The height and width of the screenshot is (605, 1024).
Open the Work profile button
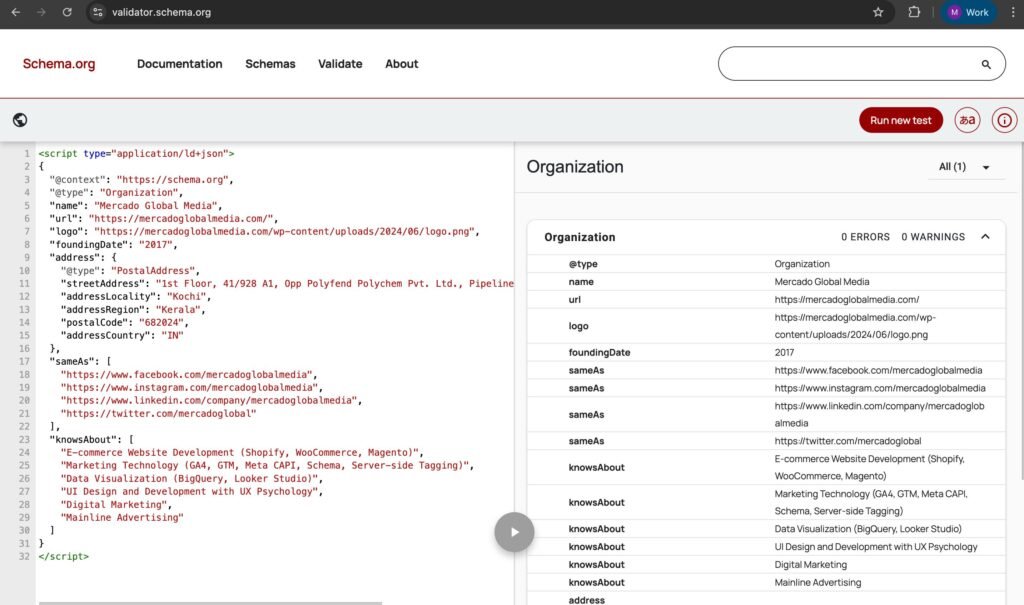point(968,12)
